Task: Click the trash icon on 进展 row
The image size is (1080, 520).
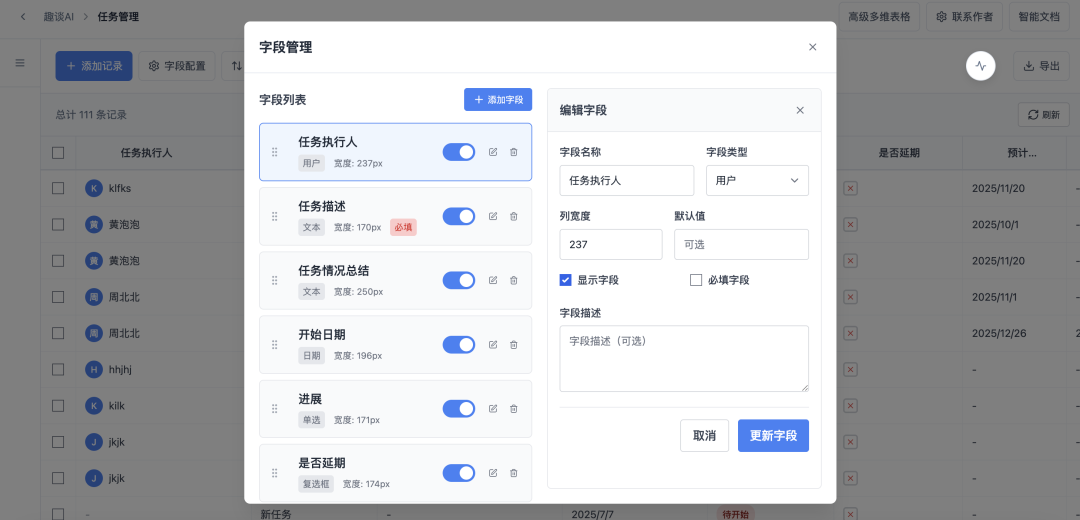Action: click(514, 408)
